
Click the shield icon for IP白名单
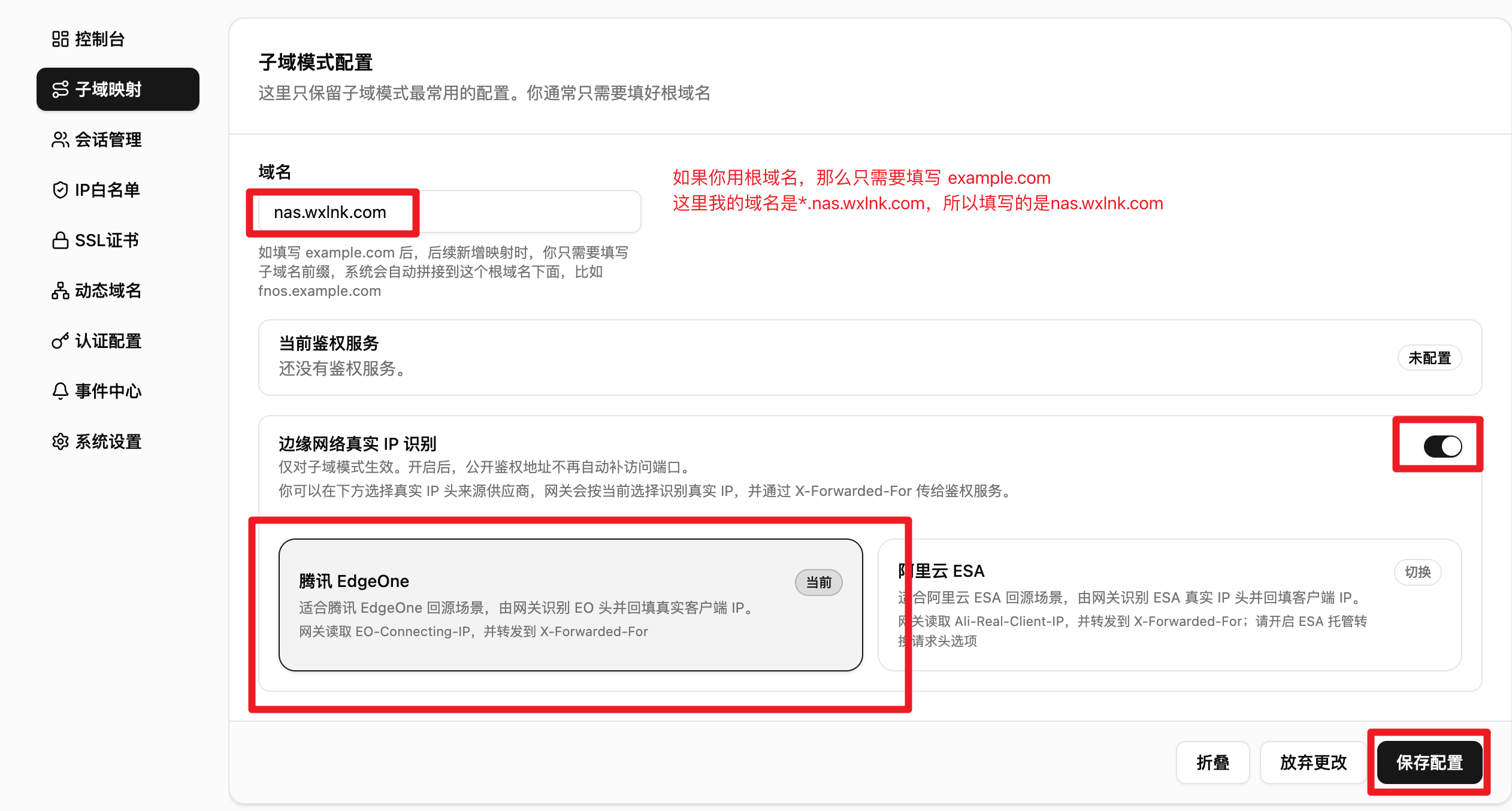[x=60, y=190]
